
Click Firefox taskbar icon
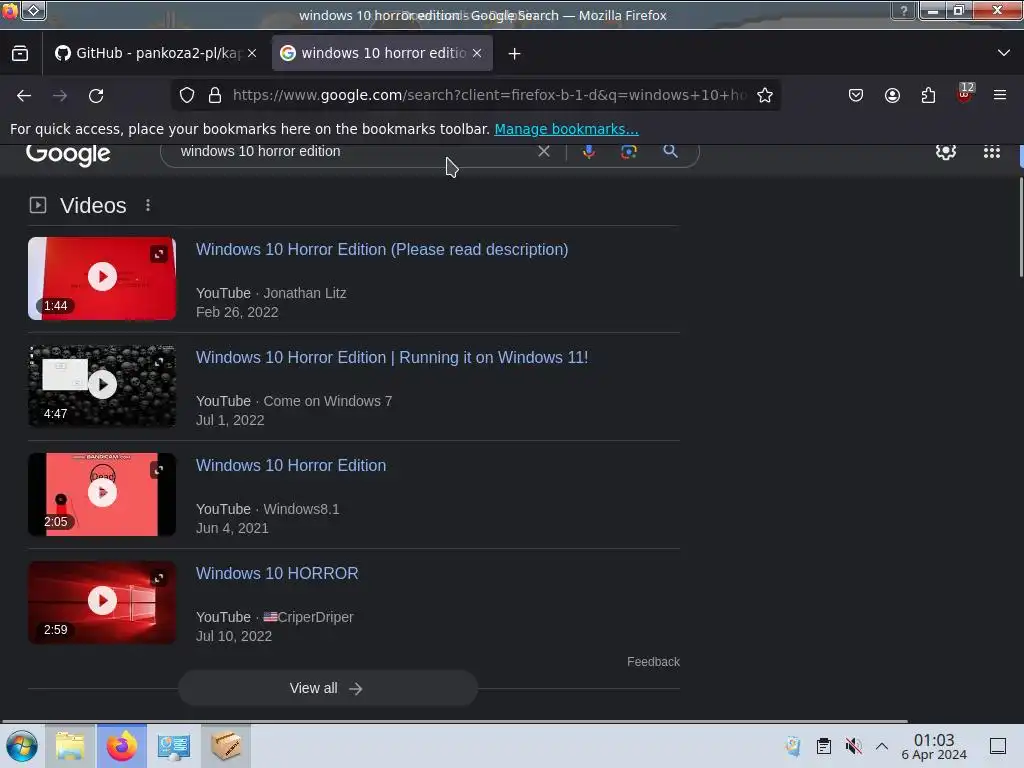coord(122,746)
